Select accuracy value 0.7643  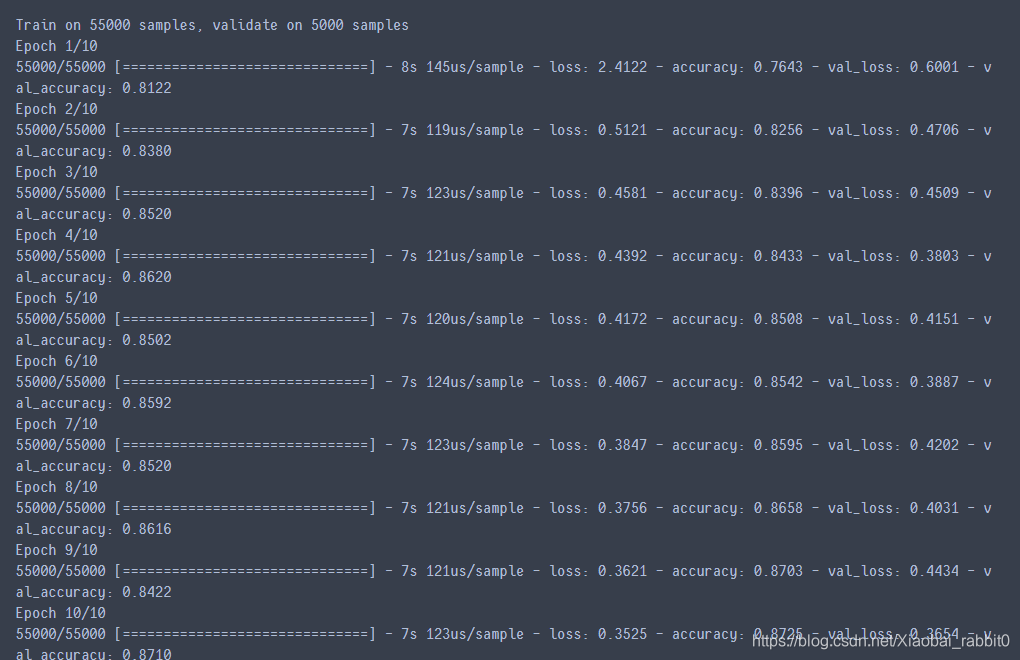click(778, 67)
